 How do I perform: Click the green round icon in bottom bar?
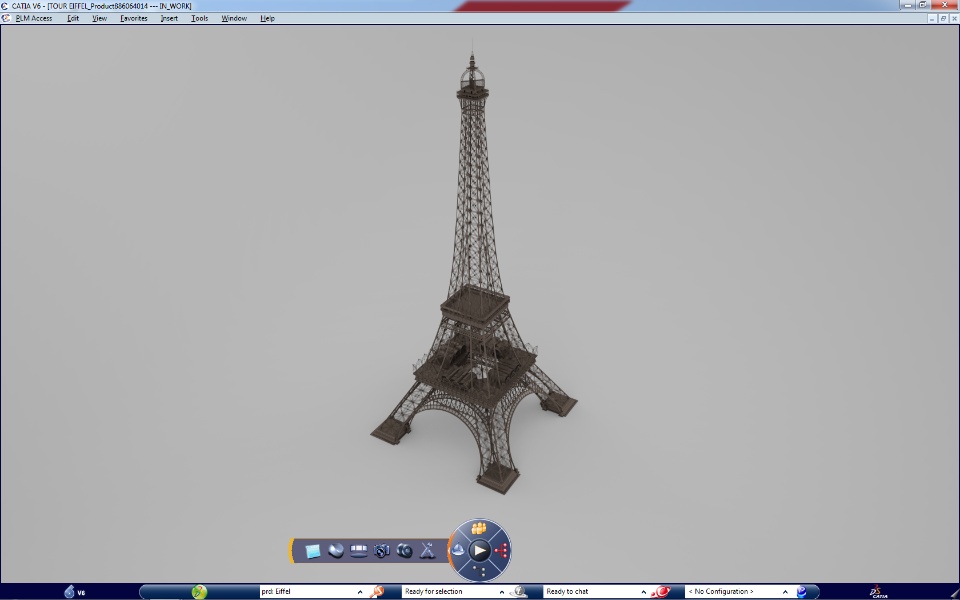[199, 591]
